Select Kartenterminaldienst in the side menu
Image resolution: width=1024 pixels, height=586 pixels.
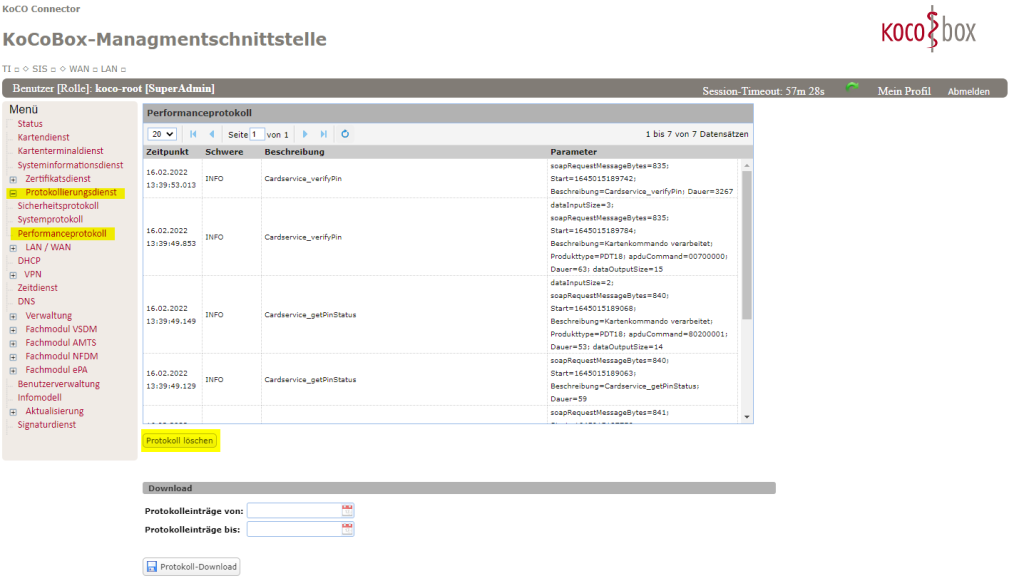[59, 151]
